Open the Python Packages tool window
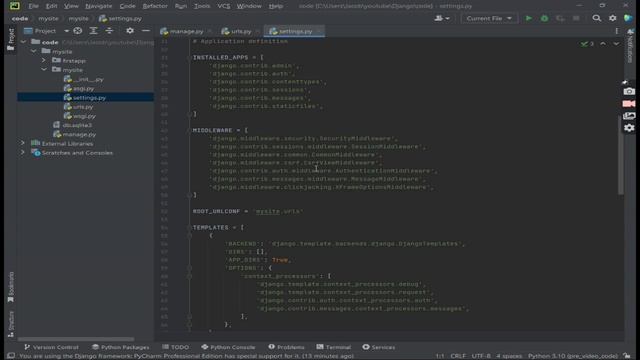This screenshot has height=360, width=640. point(120,347)
